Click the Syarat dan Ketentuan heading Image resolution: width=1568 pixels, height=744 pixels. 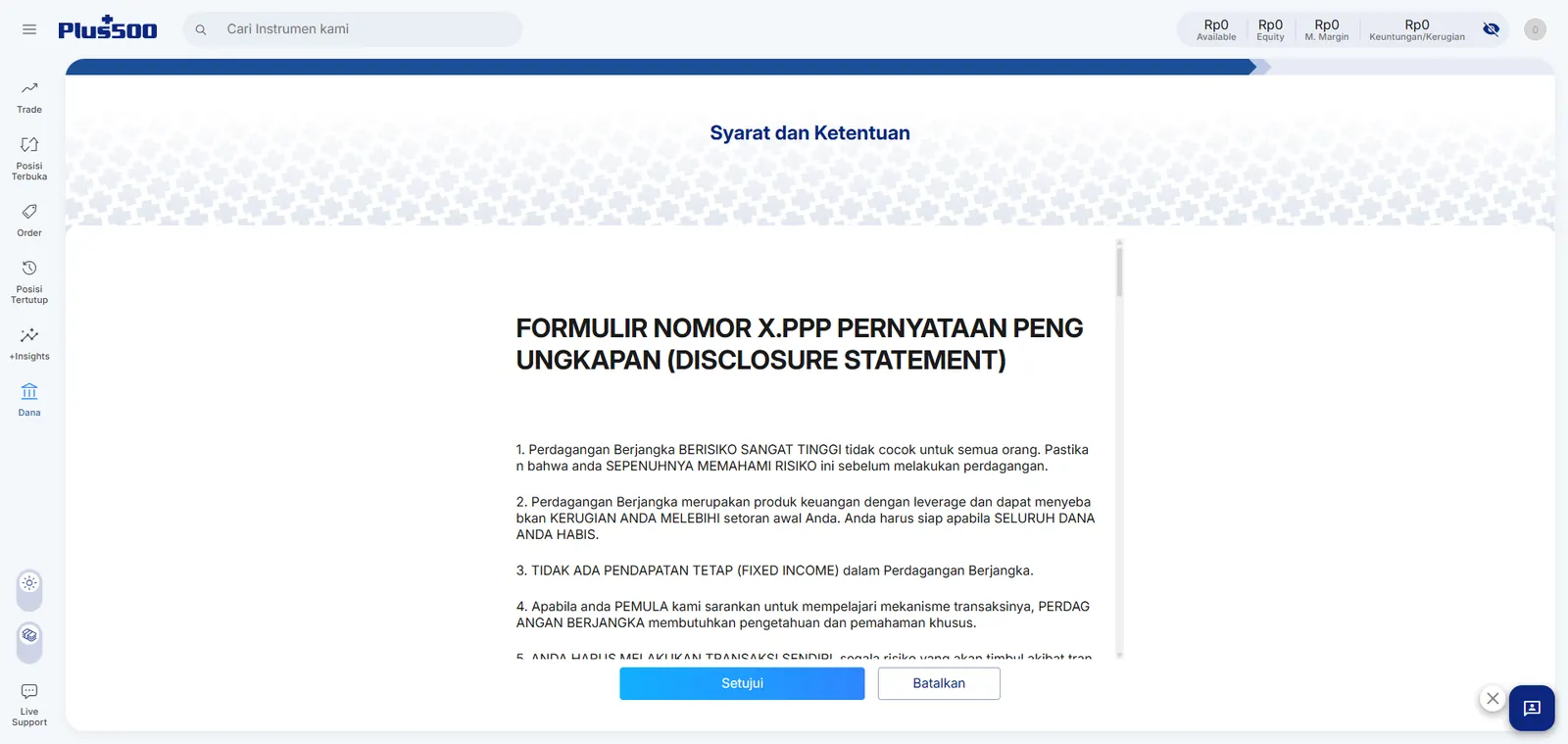[x=809, y=133]
